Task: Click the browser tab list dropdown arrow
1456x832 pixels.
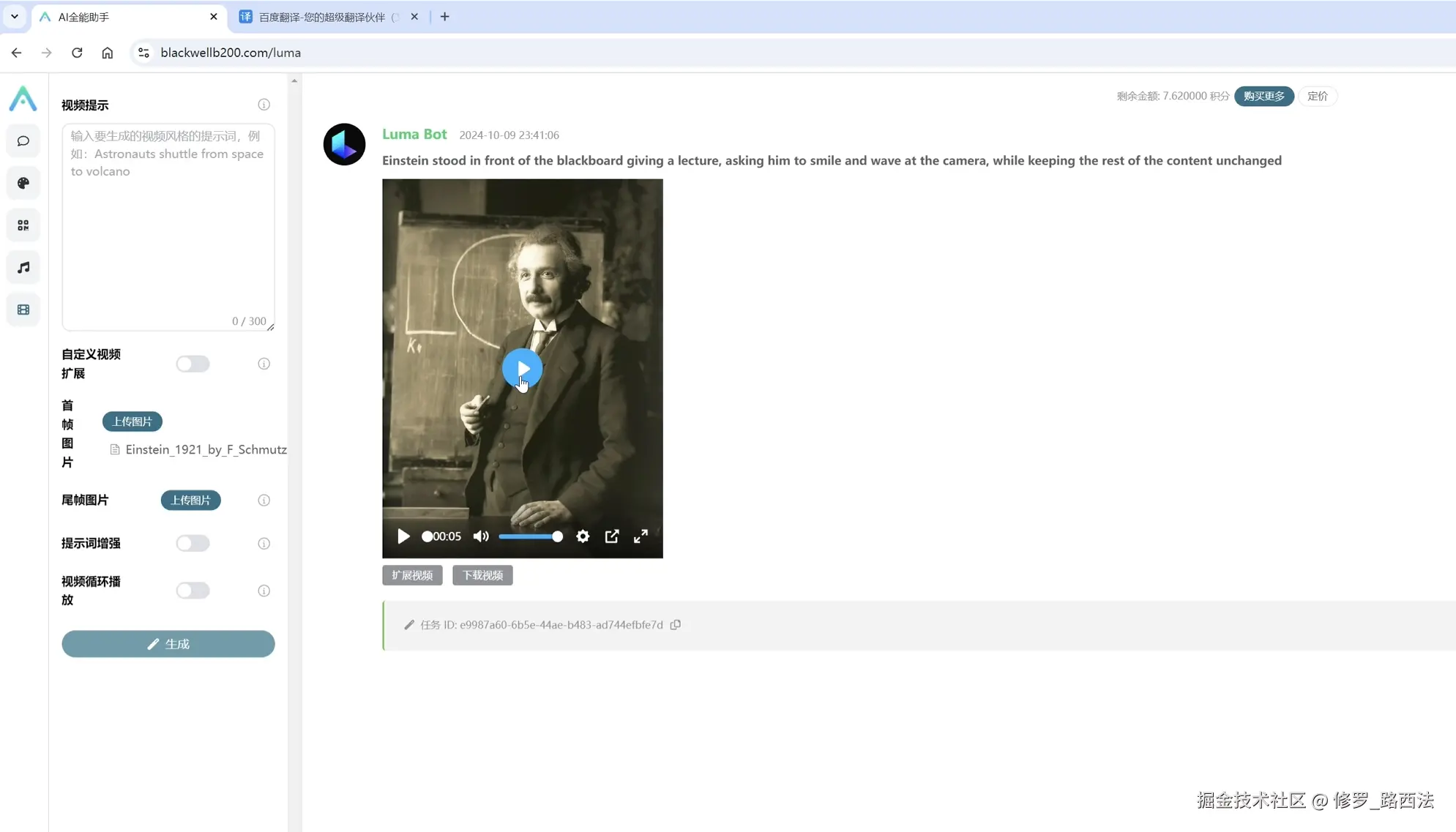Action: point(15,16)
